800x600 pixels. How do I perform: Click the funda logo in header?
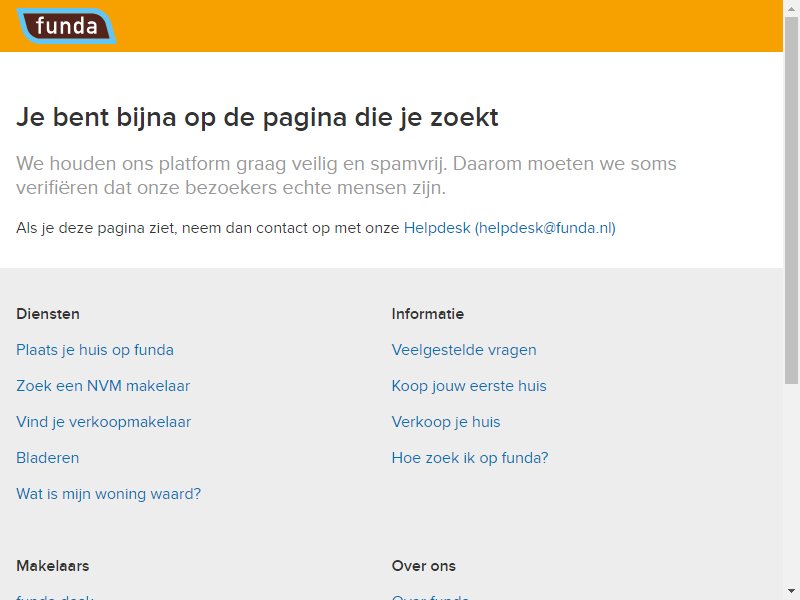click(66, 26)
